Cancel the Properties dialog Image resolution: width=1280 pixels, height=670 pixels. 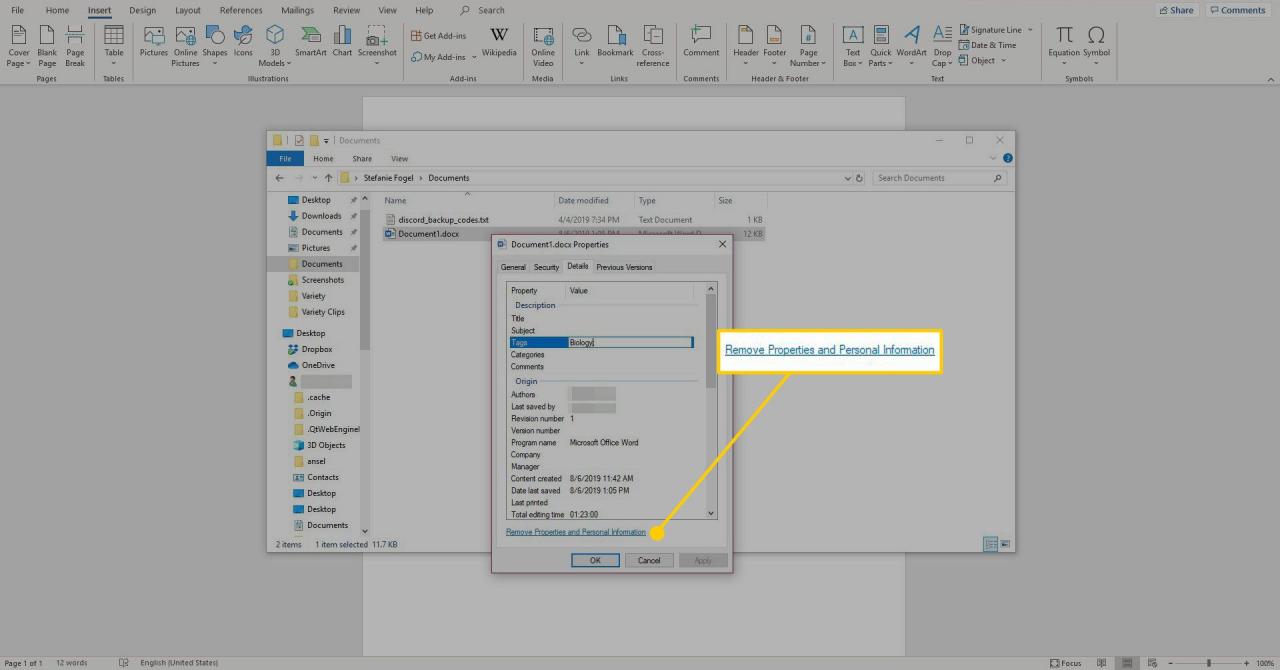(x=649, y=560)
